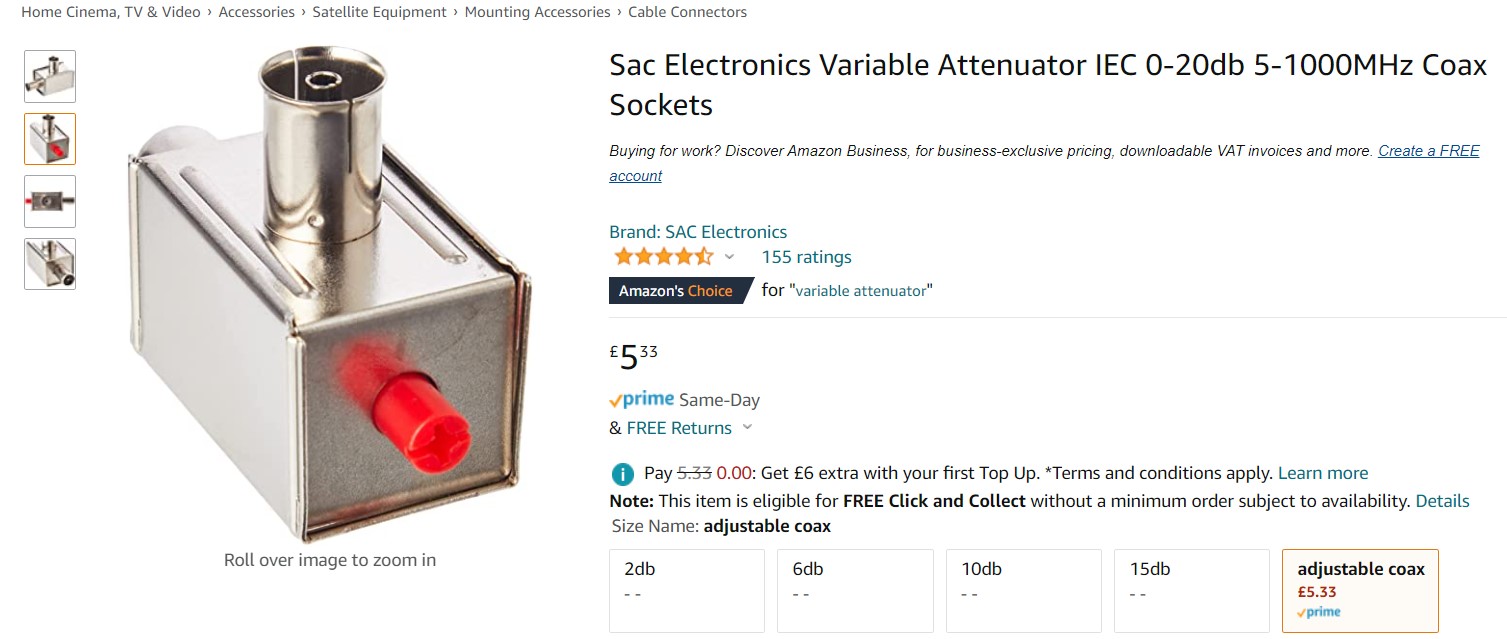
Task: Select the third product thumbnail in sidebar
Action: 49,201
